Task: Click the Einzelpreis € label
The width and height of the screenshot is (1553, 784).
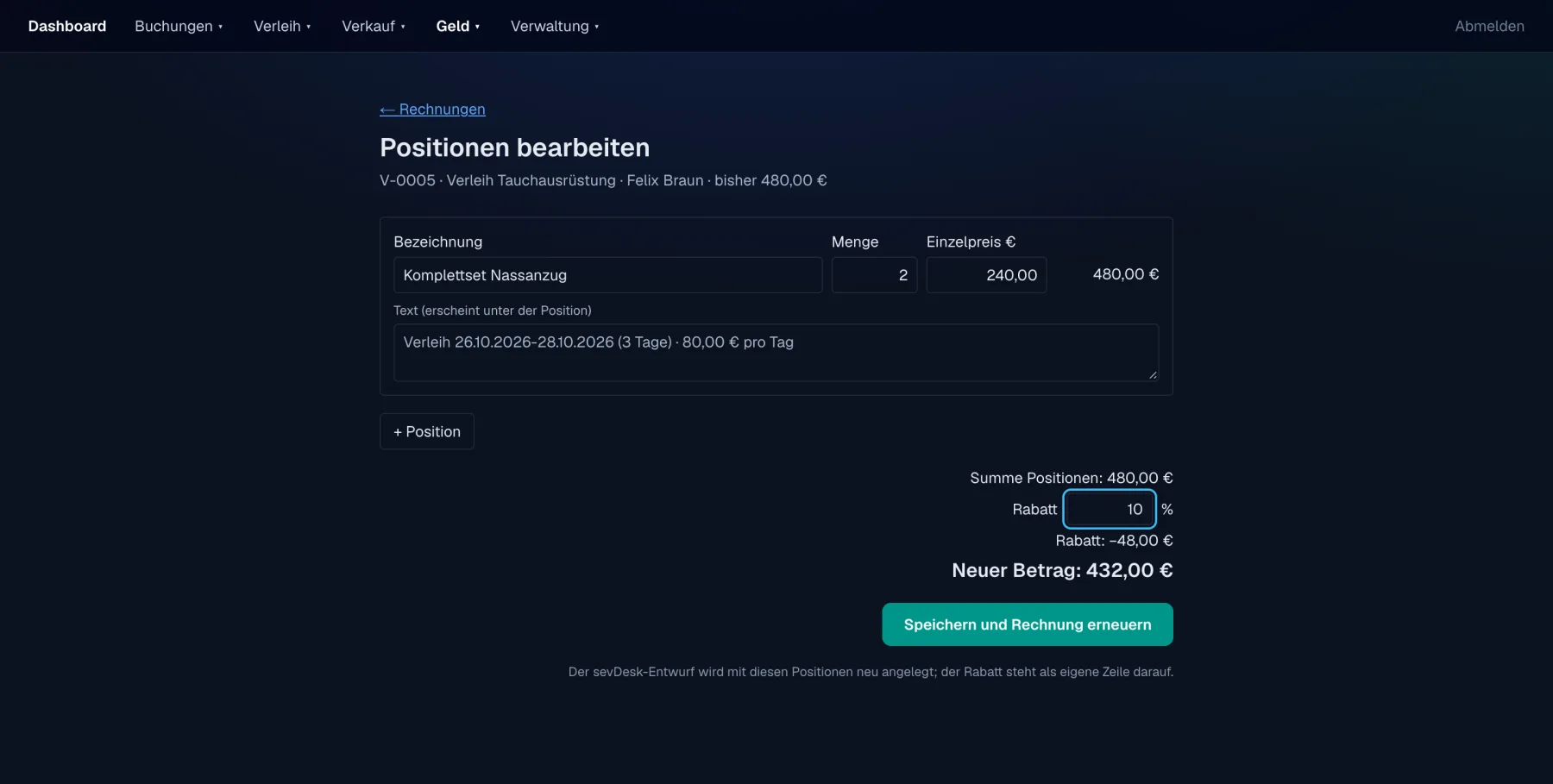Action: (971, 242)
